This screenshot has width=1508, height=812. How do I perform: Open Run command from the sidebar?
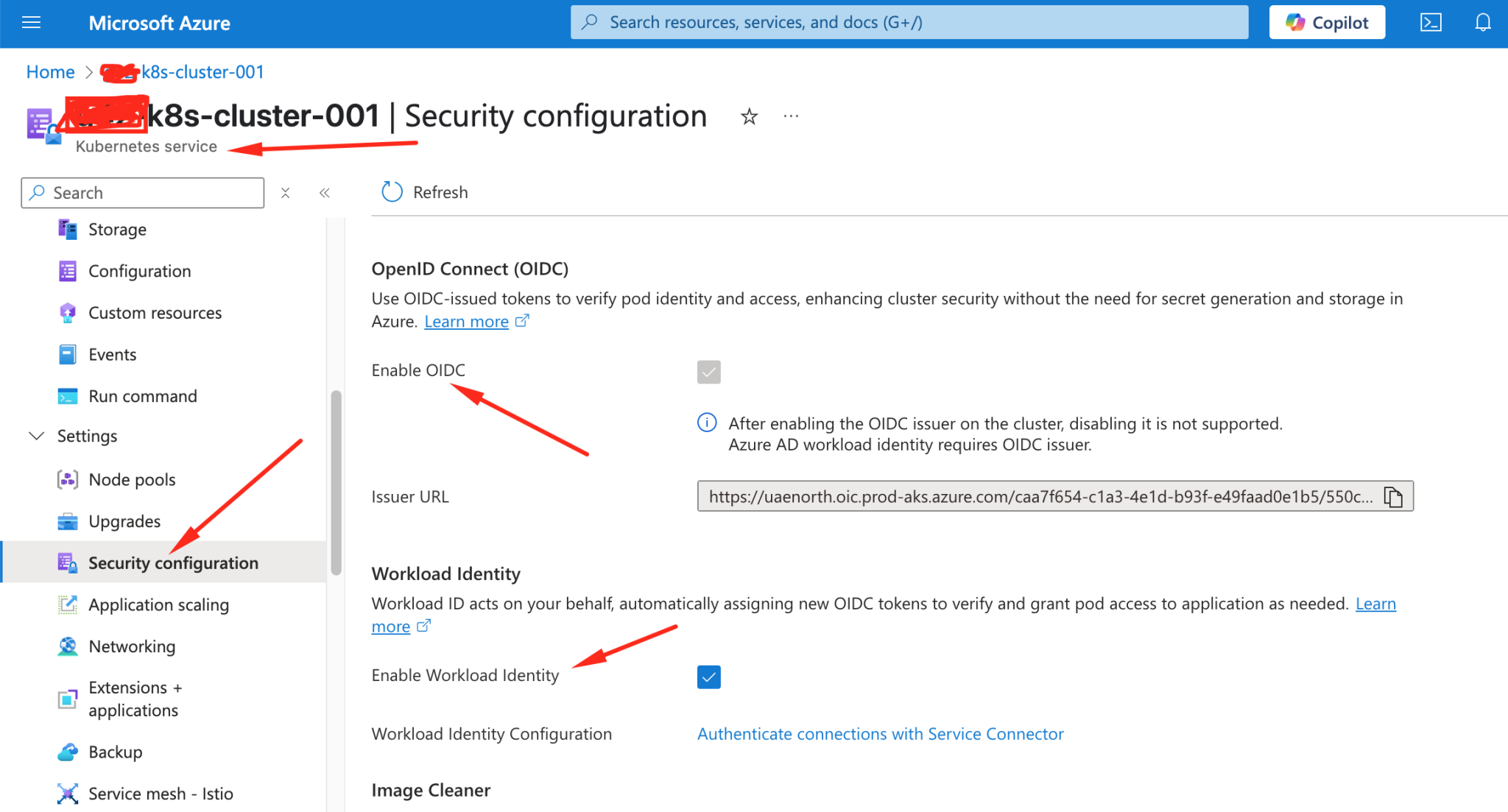click(142, 396)
